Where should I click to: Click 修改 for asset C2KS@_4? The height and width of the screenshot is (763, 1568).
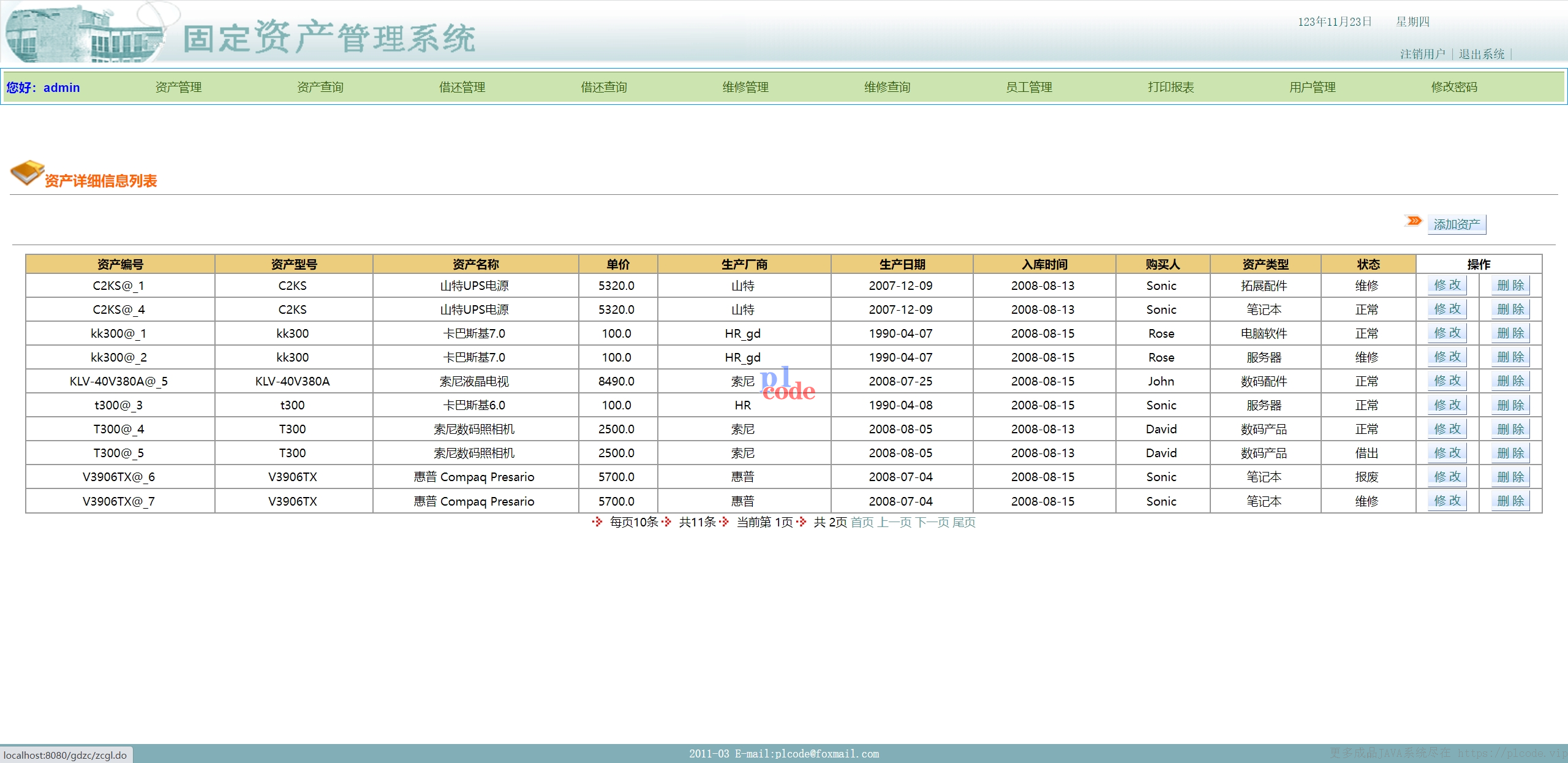[x=1447, y=309]
